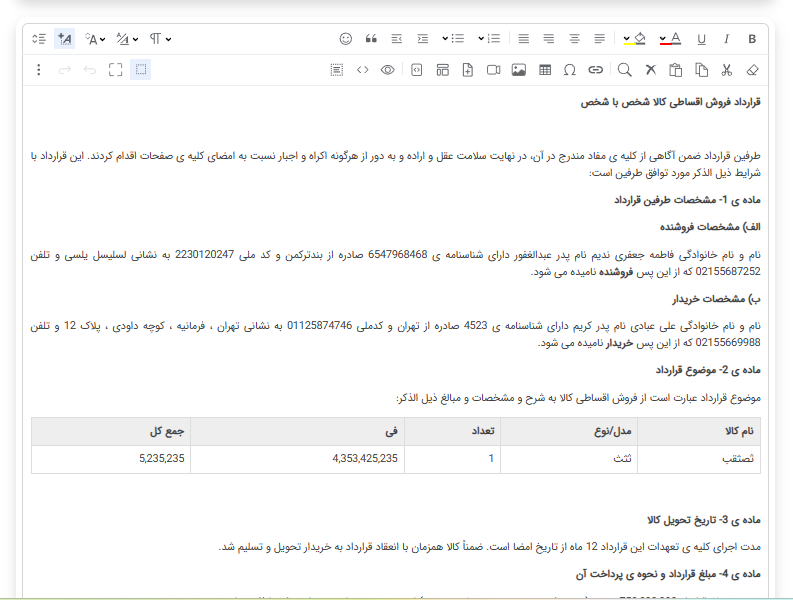Insert a video with the camera icon
The image size is (793, 600).
click(493, 70)
